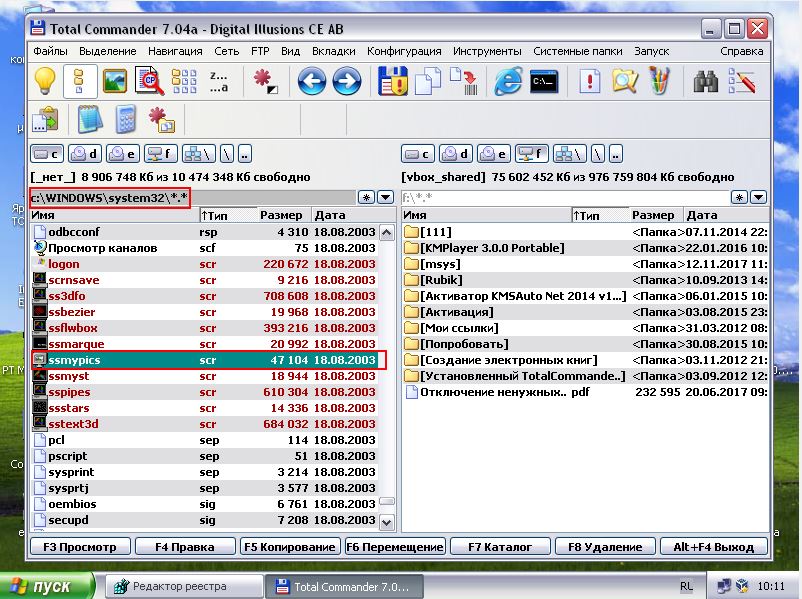Select drive e in the left panel
The height and width of the screenshot is (599, 802).
pyautogui.click(x=122, y=154)
